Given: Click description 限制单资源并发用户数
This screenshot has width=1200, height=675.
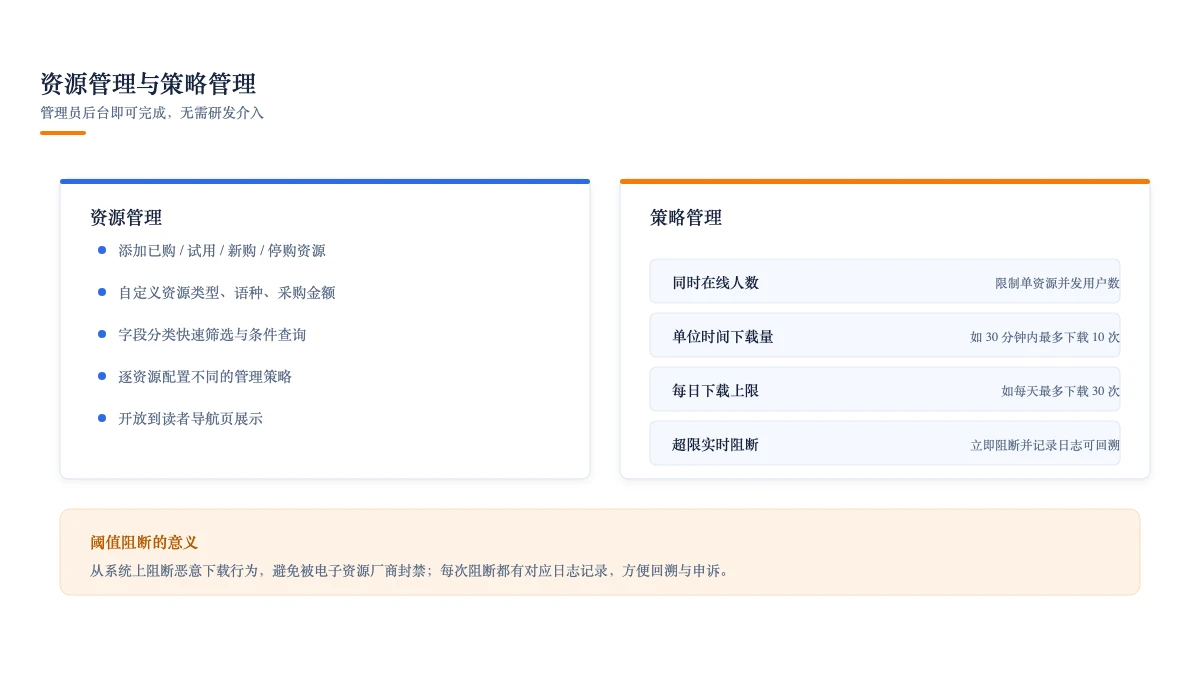Looking at the screenshot, I should tap(1057, 284).
